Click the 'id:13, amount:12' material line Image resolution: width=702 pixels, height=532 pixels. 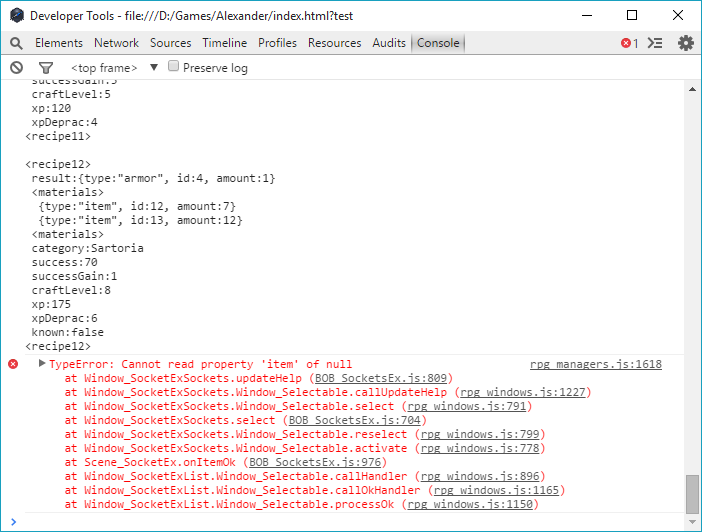tap(140, 220)
